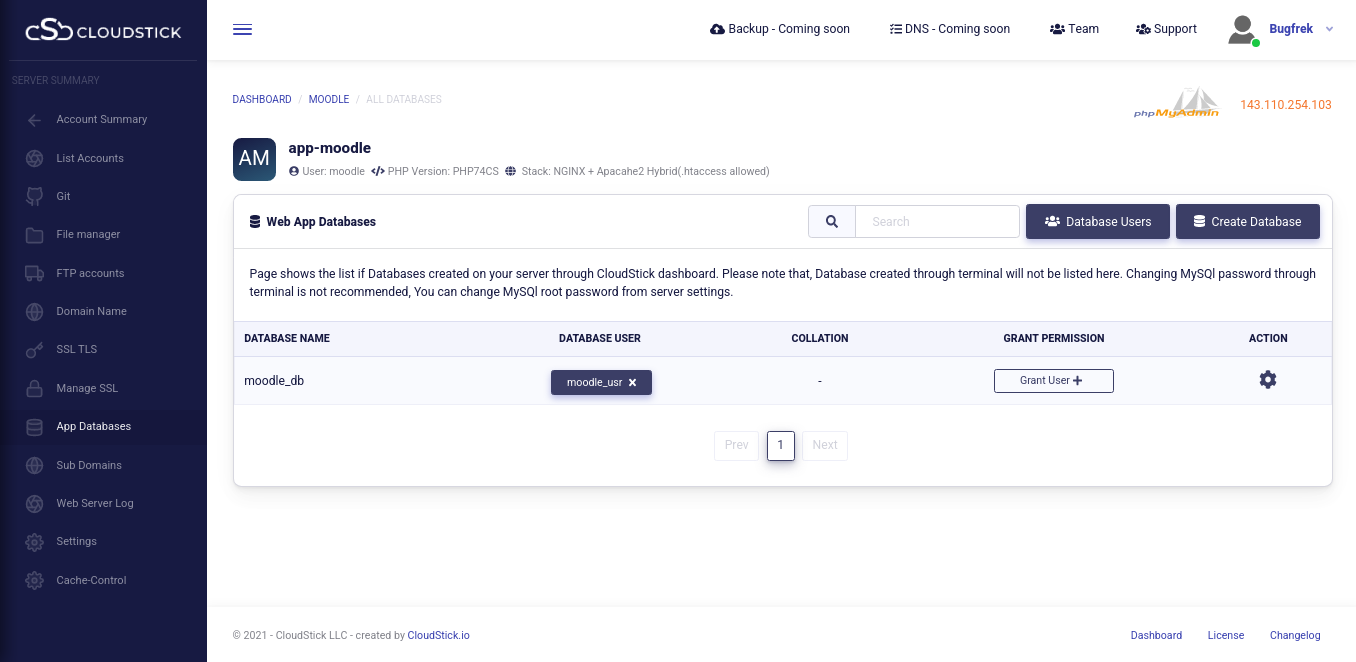Open Changelog footer link

point(1294,635)
